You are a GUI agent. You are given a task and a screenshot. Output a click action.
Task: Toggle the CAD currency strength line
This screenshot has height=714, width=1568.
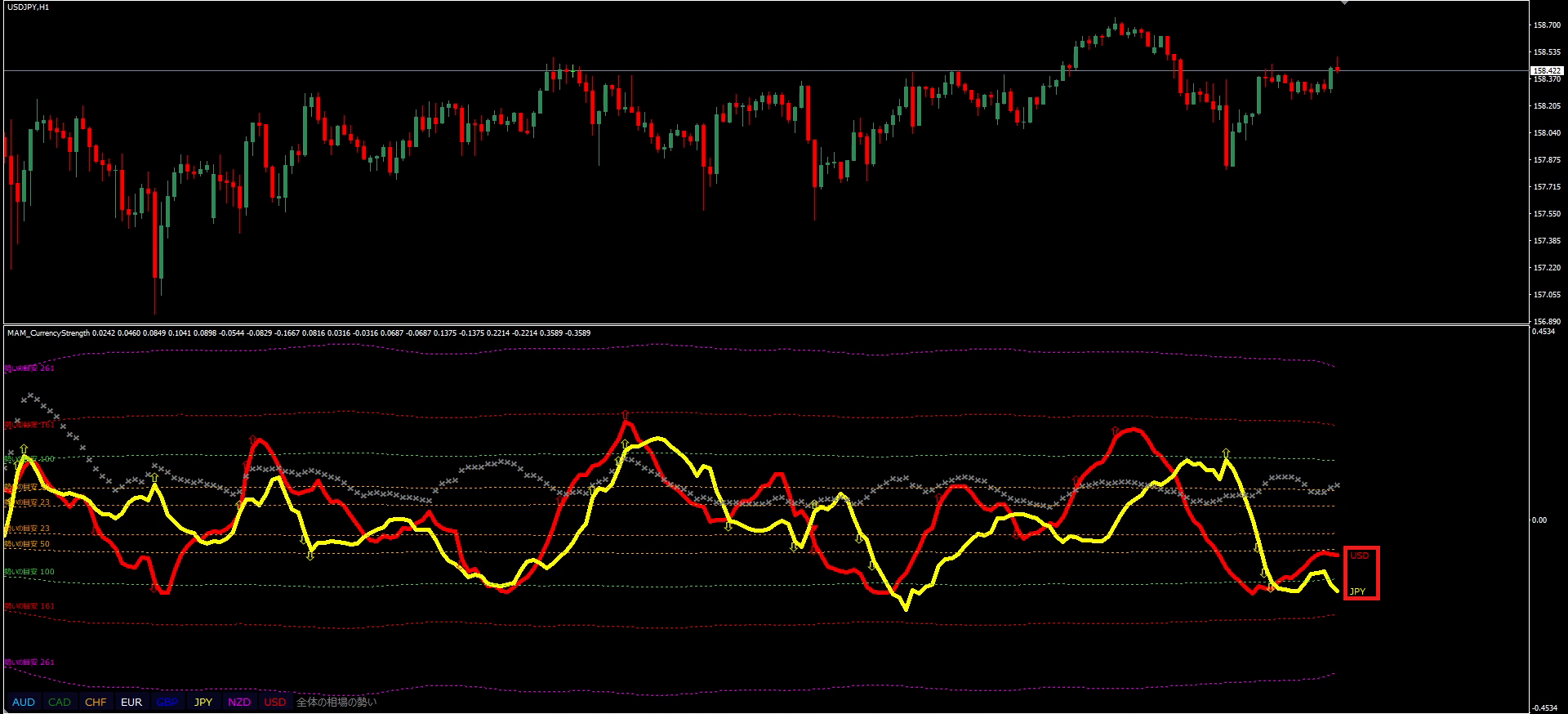(x=60, y=702)
